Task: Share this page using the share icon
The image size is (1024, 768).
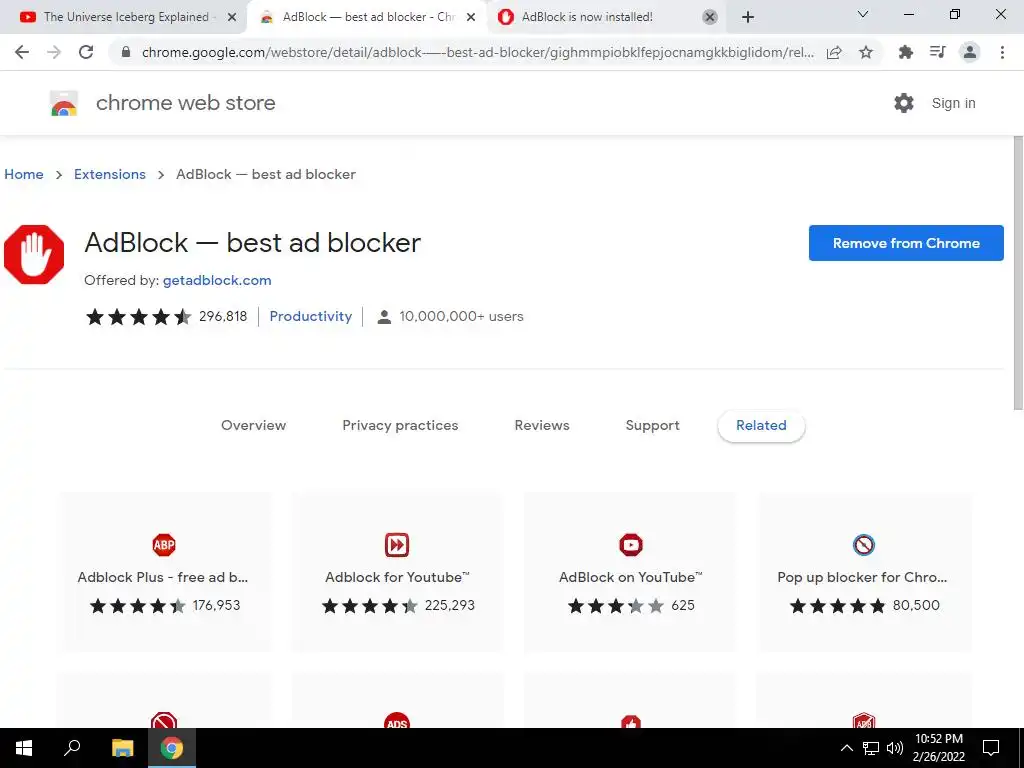Action: tap(834, 52)
